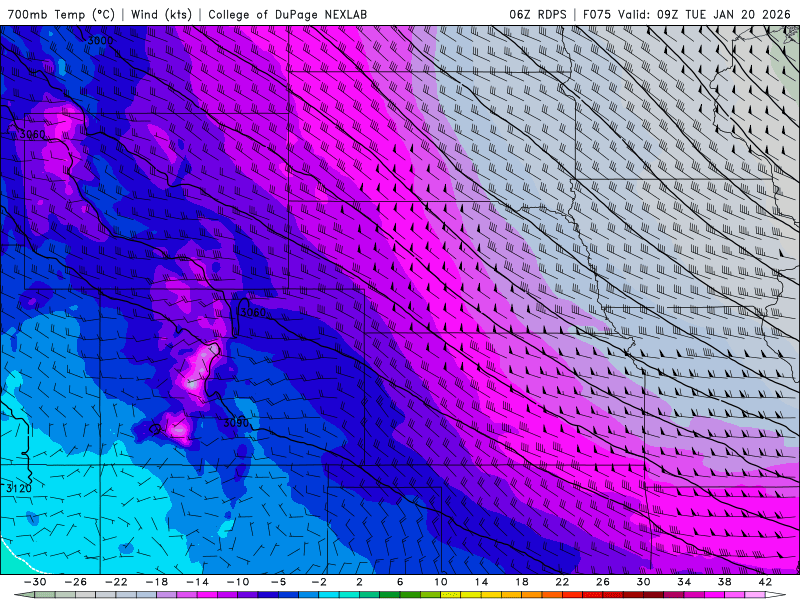Click the 3060 contour label in the map center
This screenshot has width=800, height=600.
point(253,312)
